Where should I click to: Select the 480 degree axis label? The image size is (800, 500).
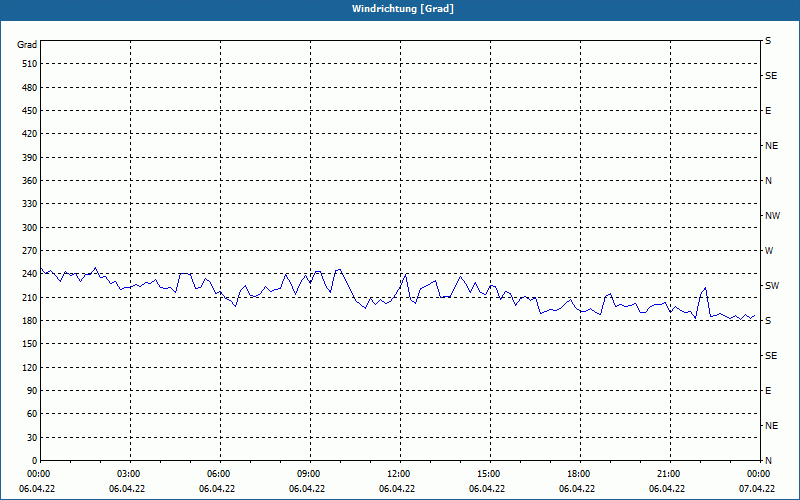tap(29, 88)
